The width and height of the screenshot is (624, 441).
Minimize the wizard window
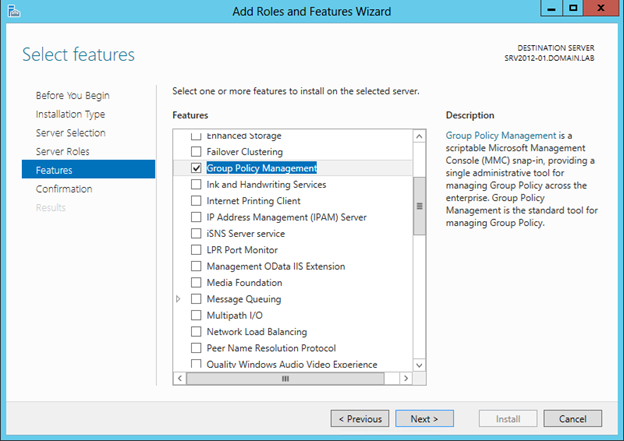[x=551, y=8]
